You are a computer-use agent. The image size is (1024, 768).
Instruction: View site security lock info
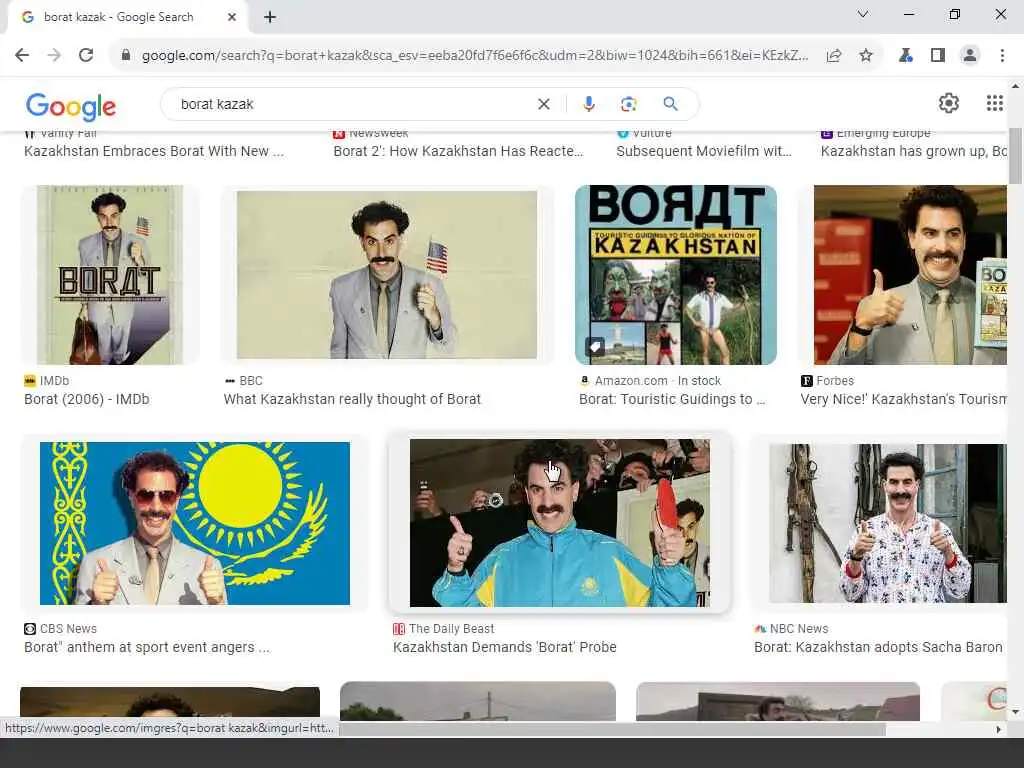125,56
